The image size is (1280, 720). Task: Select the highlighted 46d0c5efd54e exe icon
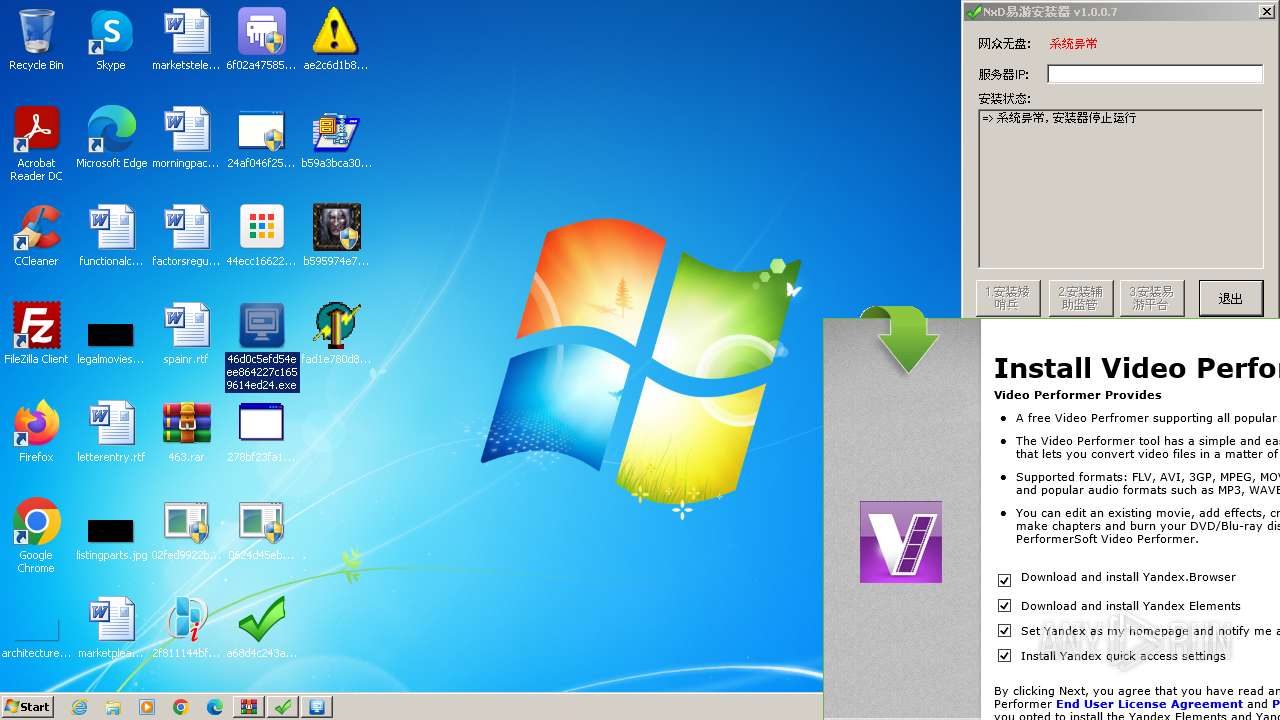click(262, 346)
